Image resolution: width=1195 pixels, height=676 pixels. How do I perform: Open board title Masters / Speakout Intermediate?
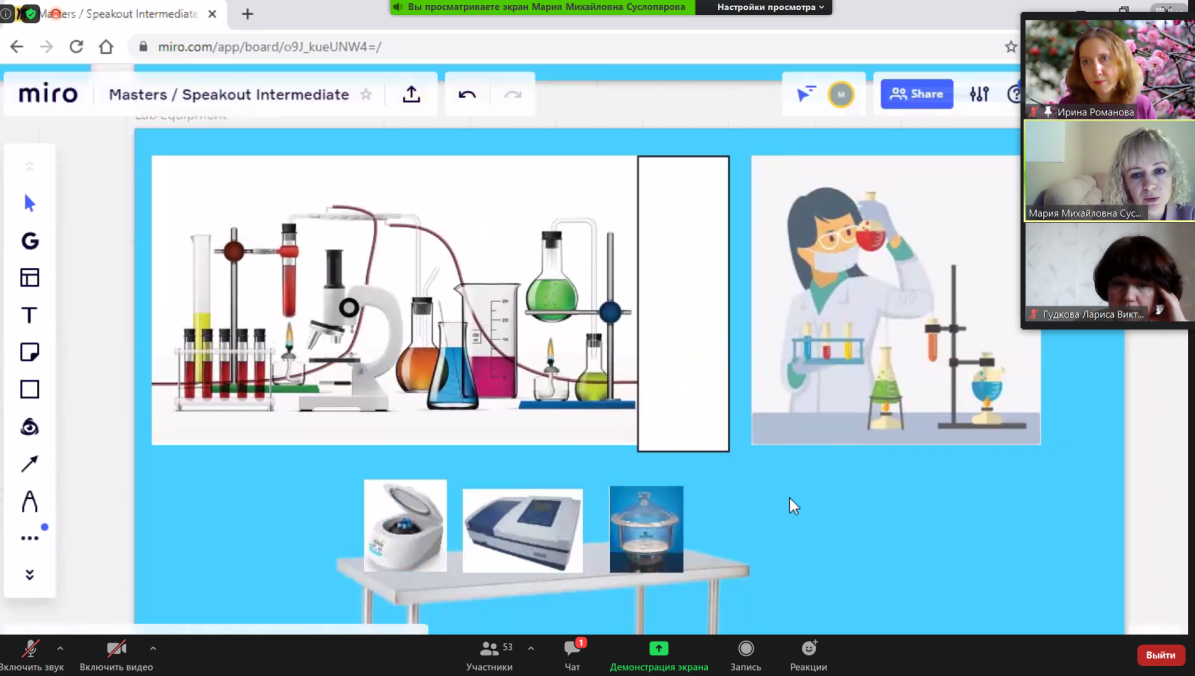pos(229,95)
